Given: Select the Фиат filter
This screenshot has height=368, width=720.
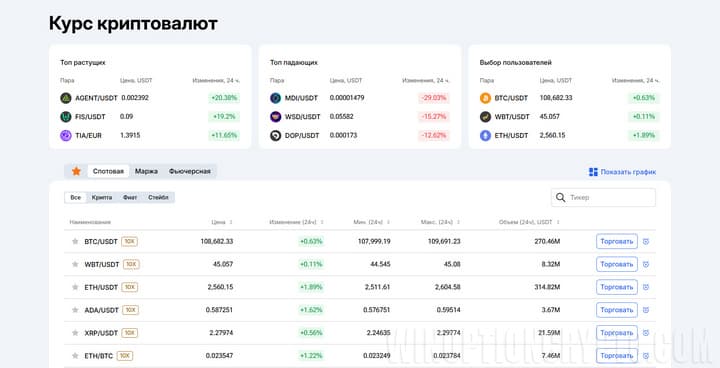Looking at the screenshot, I should click(x=130, y=198).
